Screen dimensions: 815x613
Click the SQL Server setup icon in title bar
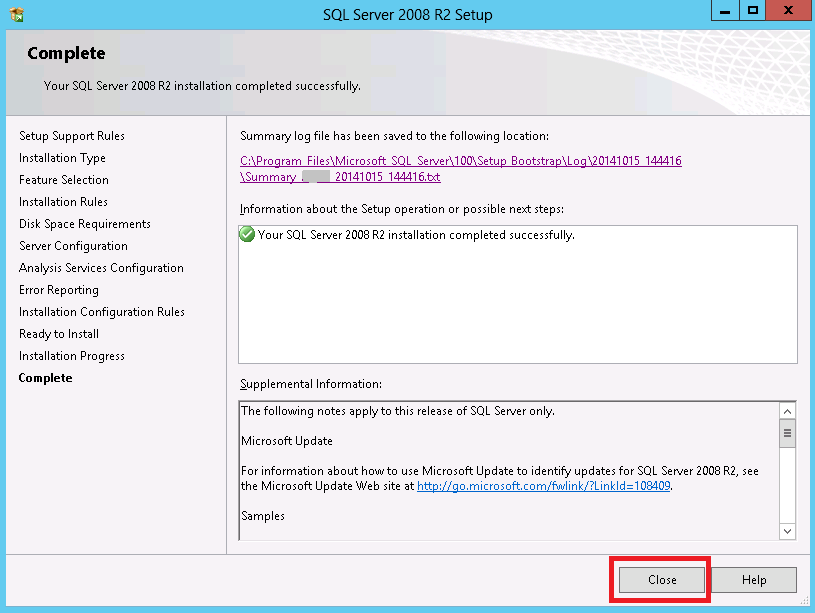tap(17, 14)
